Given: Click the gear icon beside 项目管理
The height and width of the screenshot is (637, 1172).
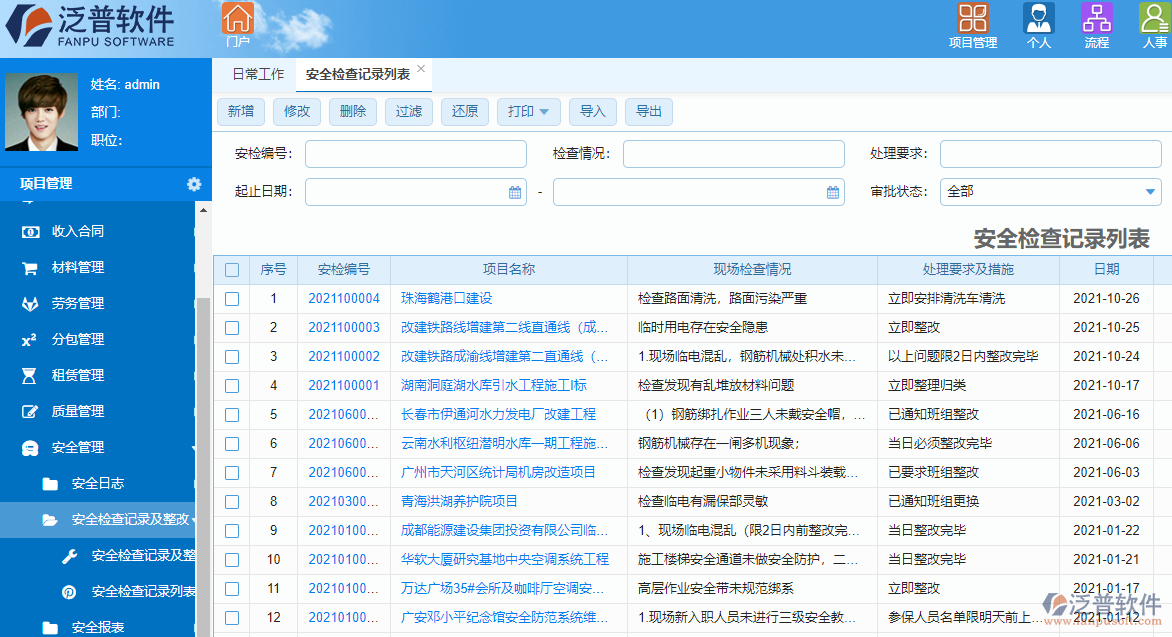Looking at the screenshot, I should [x=196, y=184].
